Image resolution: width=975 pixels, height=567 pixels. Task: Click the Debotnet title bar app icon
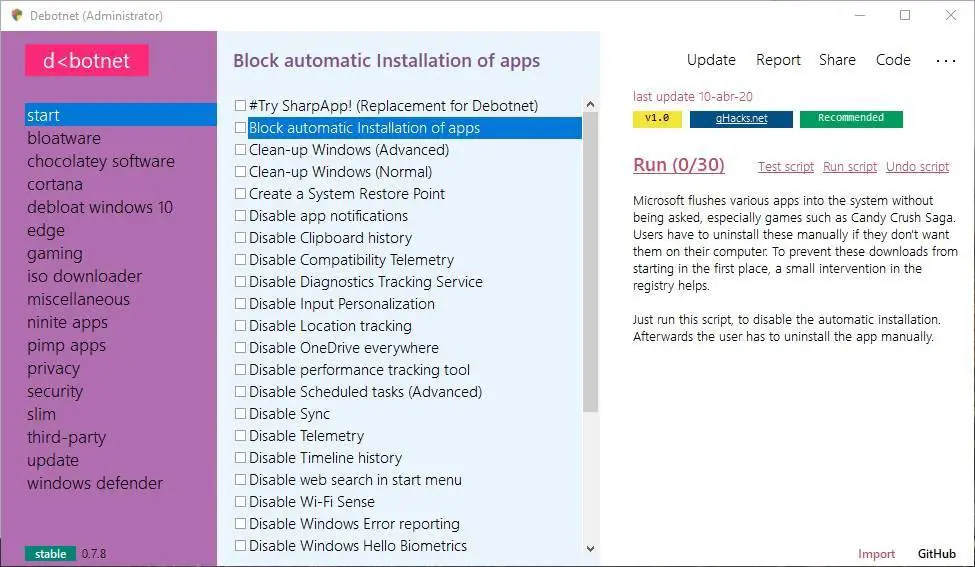pos(16,15)
